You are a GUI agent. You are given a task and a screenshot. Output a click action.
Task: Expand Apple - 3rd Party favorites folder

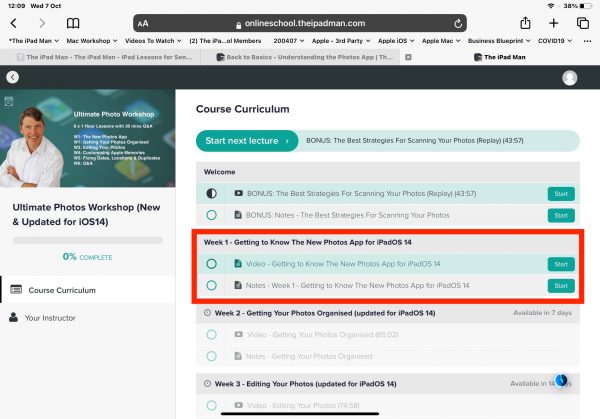click(x=341, y=41)
